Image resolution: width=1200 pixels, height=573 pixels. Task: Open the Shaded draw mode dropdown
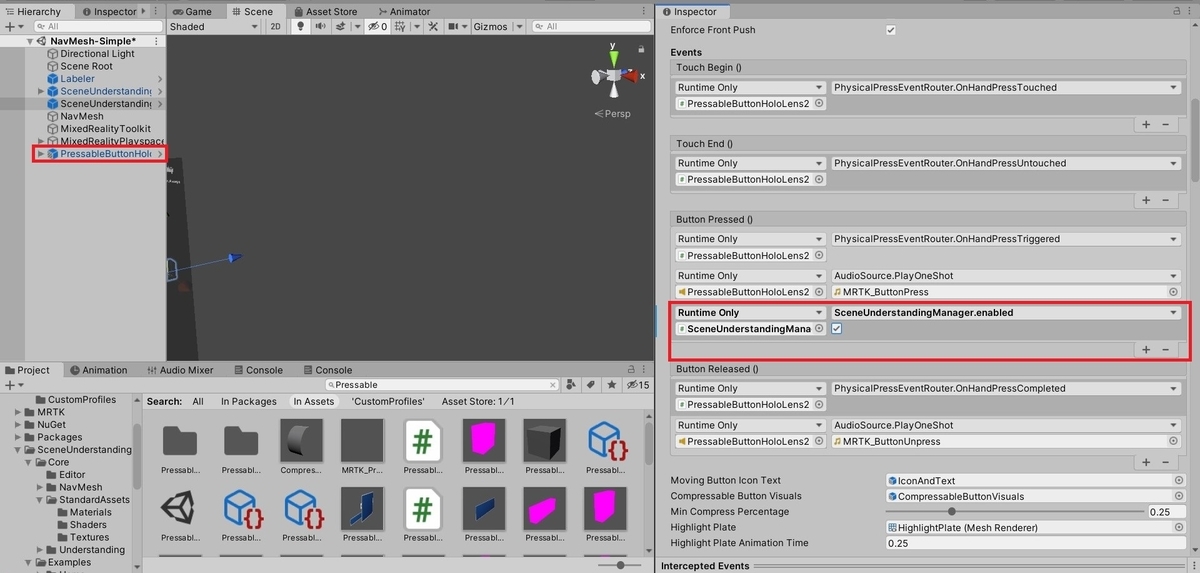tap(215, 27)
